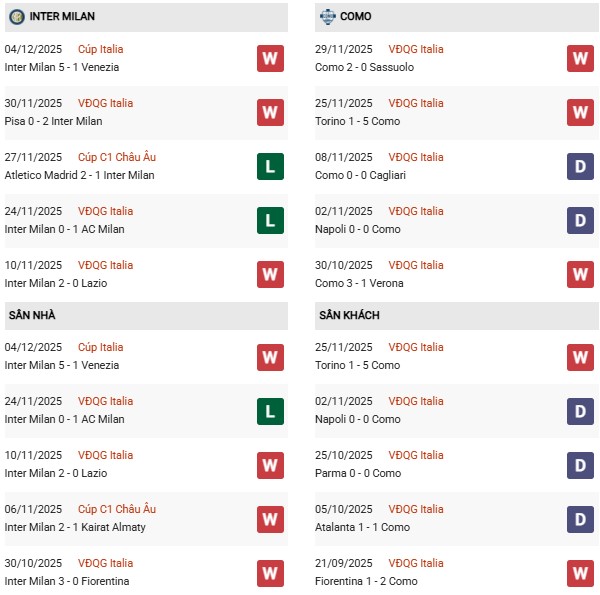Click L badge for Atletico Madrid 2 - 1 Inter Milan
This screenshot has height=595, width=600.
[x=270, y=166]
